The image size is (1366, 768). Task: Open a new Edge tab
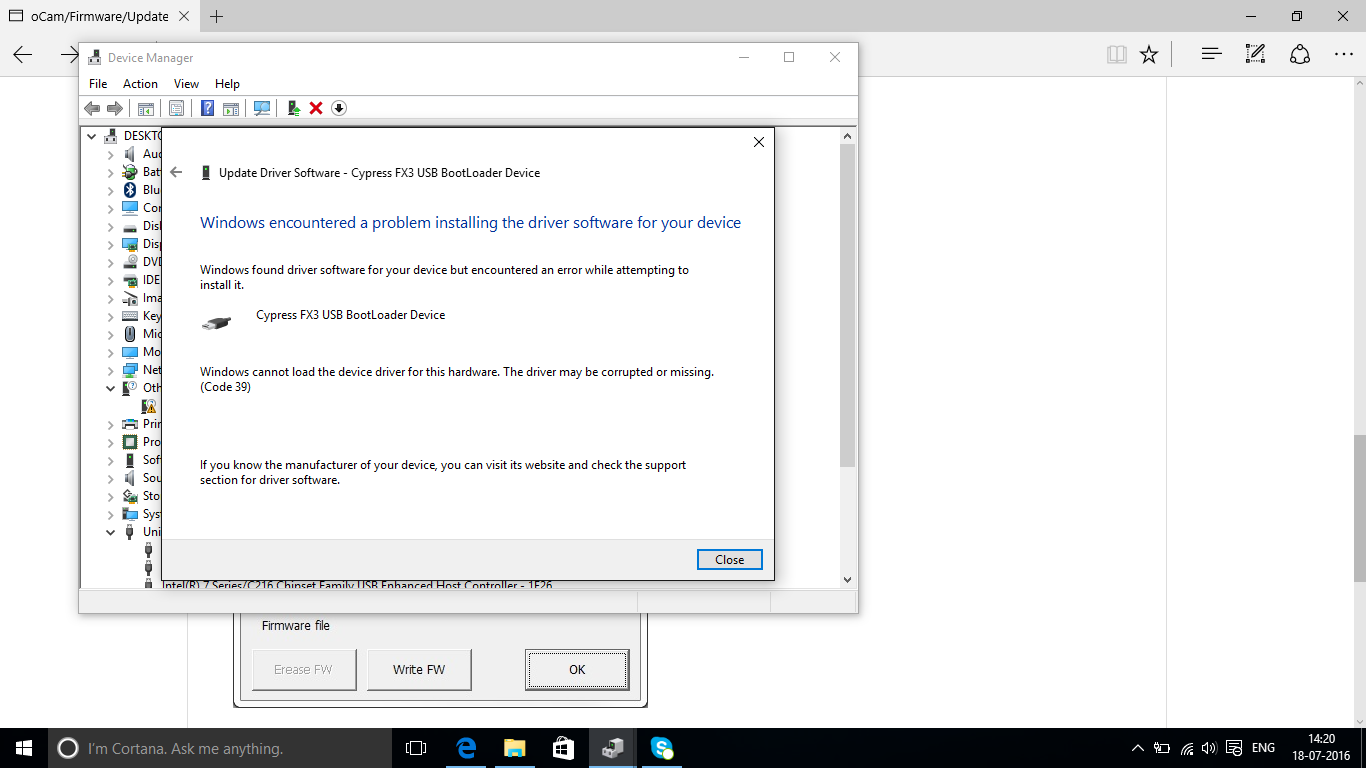click(x=216, y=16)
